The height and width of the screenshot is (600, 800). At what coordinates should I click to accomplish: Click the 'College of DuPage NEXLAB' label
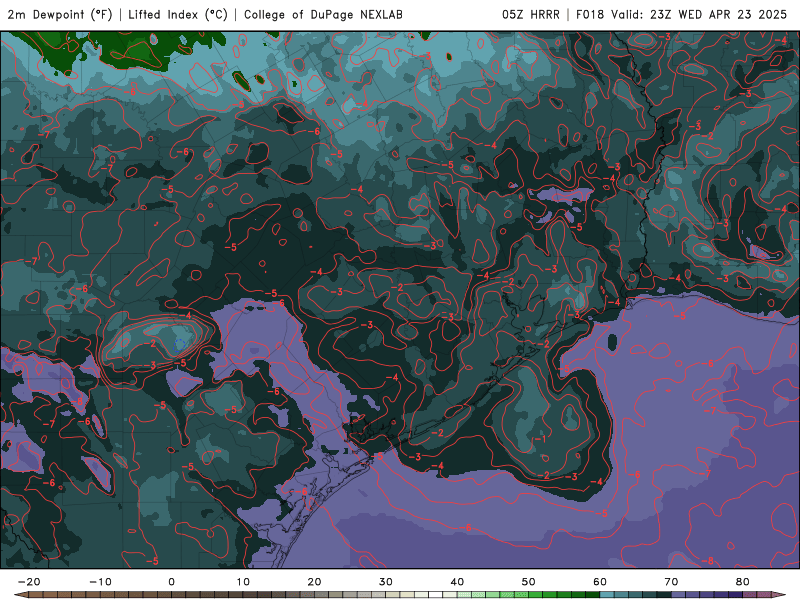tap(323, 14)
